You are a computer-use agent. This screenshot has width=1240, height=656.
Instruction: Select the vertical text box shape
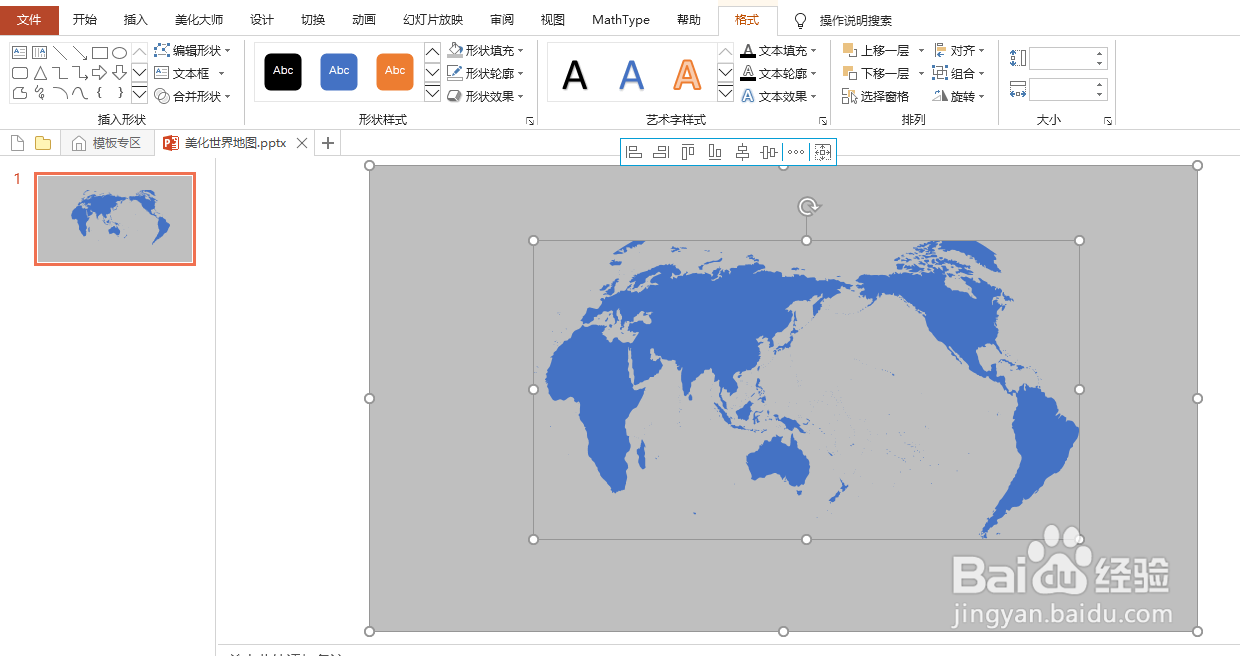tap(40, 52)
